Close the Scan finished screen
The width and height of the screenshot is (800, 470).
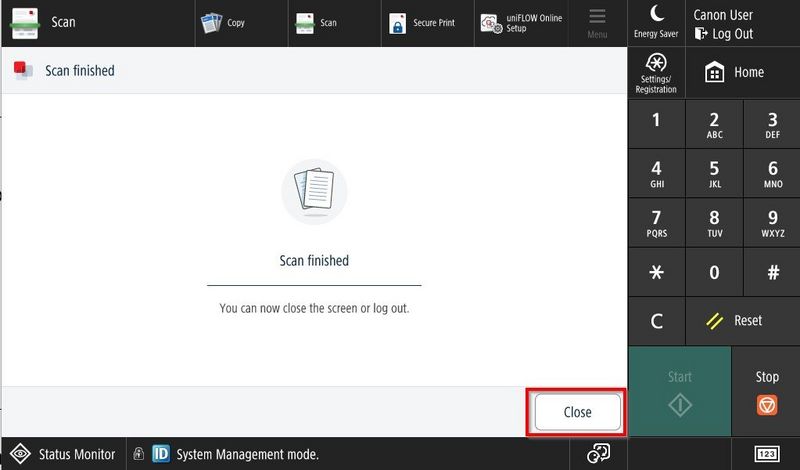click(x=577, y=412)
